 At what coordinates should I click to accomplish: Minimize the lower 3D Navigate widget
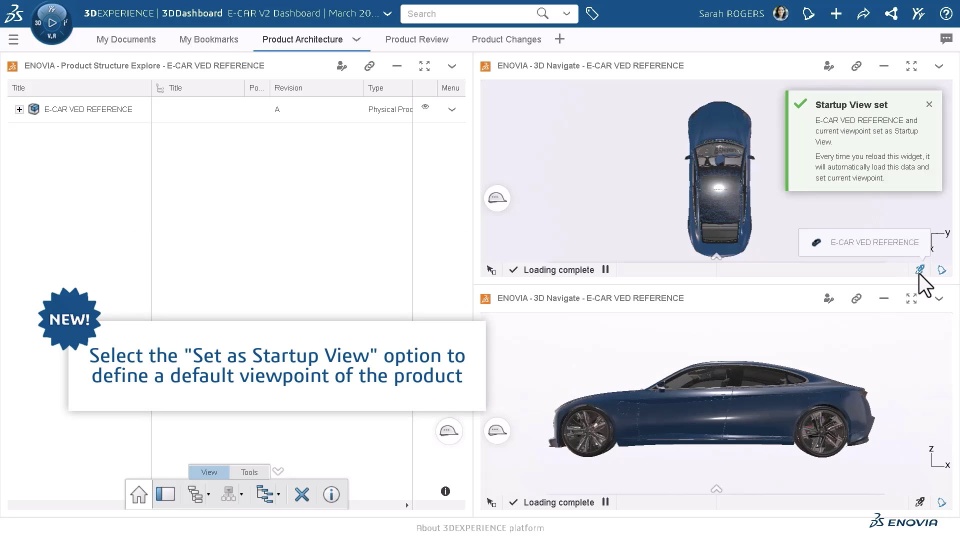point(883,298)
